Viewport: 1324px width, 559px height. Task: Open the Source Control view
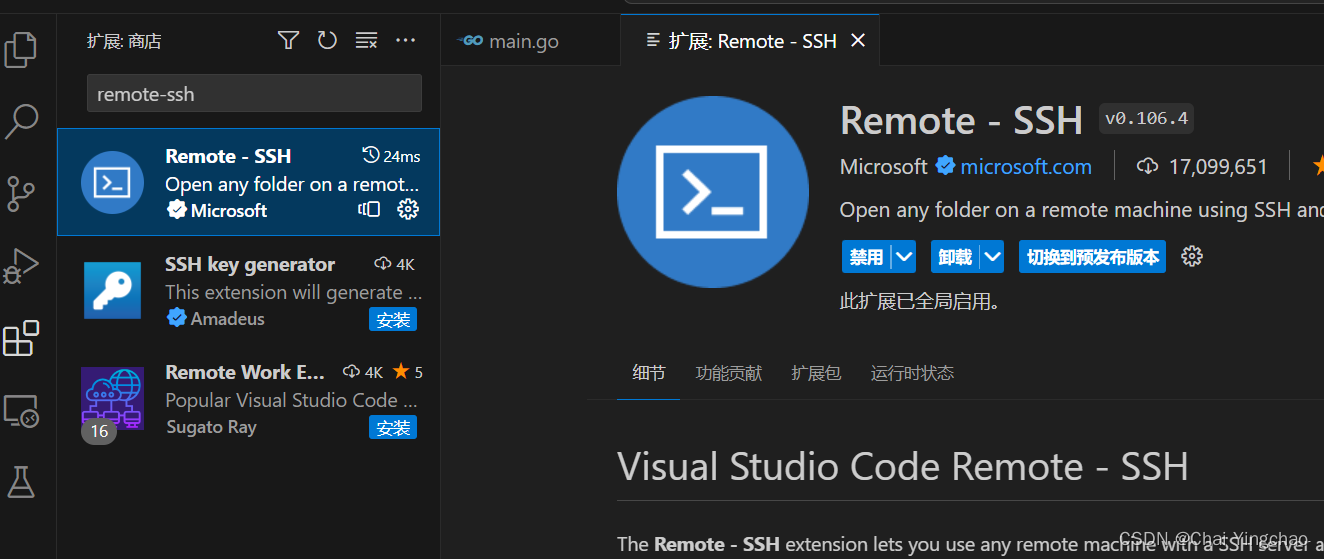21,193
